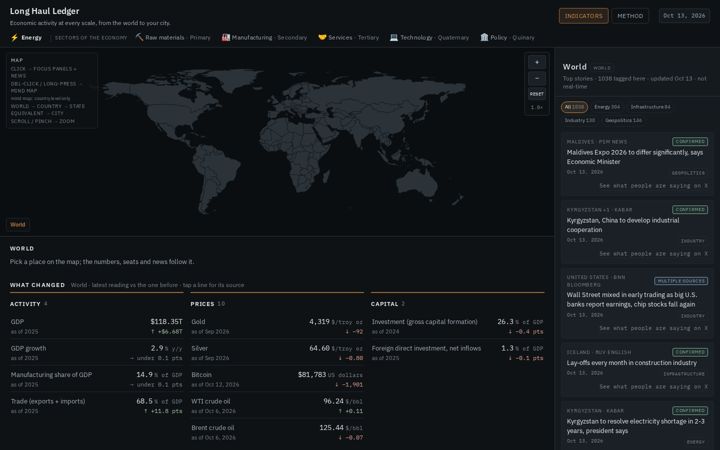Open the Indicators view
The image size is (720, 450).
point(584,16)
